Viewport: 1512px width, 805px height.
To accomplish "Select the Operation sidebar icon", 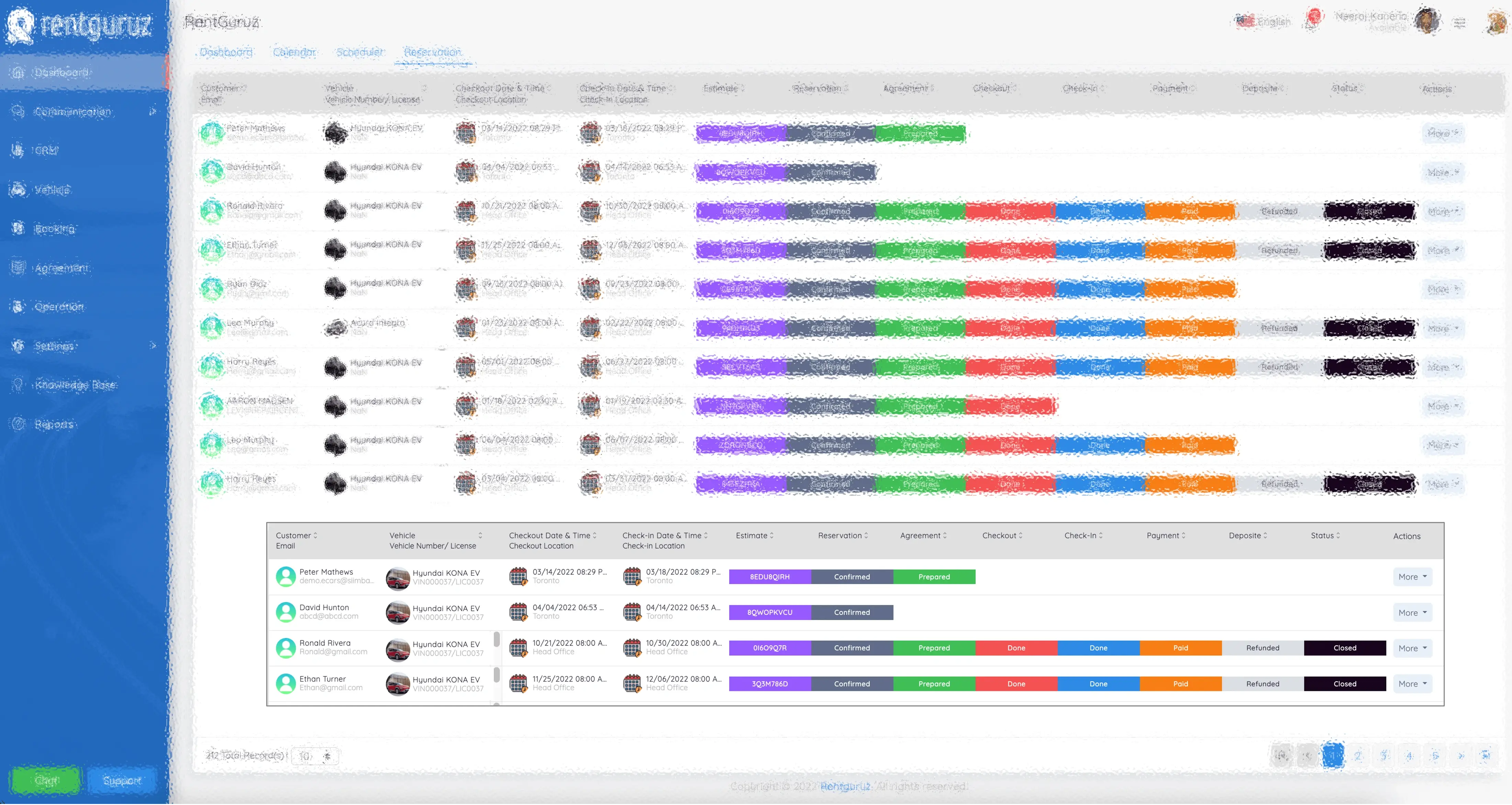I will pyautogui.click(x=18, y=306).
